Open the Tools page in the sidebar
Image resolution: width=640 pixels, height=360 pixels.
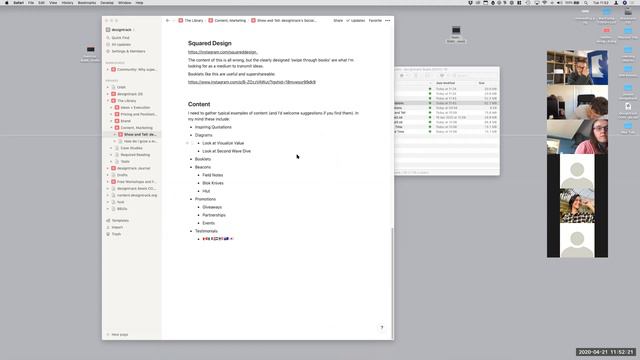pyautogui.click(x=125, y=162)
